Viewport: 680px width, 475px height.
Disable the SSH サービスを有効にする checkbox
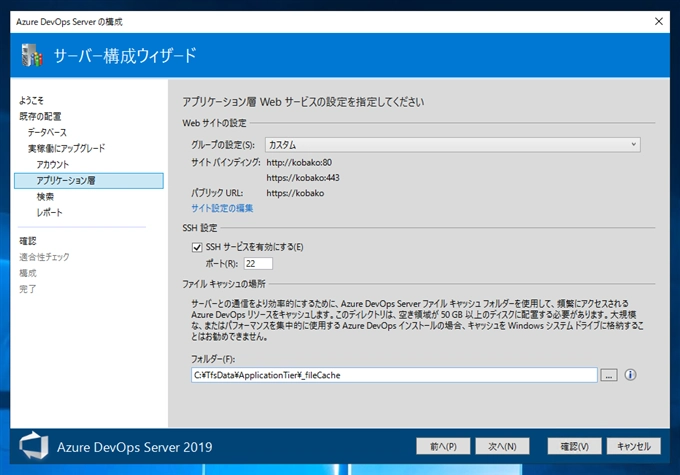tap(197, 247)
